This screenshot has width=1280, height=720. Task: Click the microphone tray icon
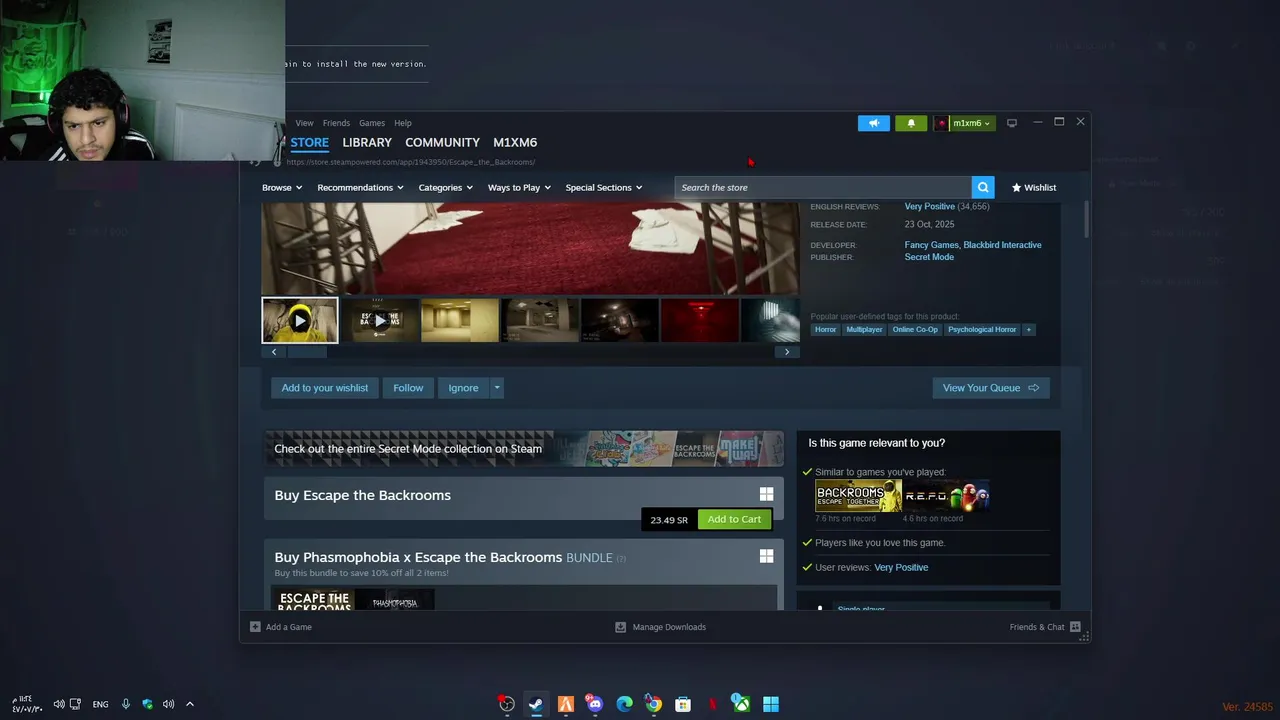pos(126,704)
